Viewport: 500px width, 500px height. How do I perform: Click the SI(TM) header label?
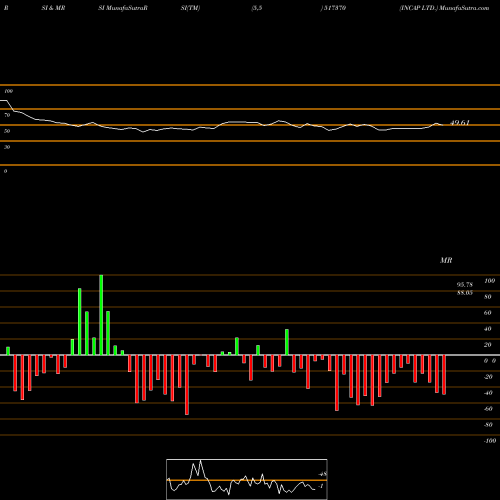point(190,8)
